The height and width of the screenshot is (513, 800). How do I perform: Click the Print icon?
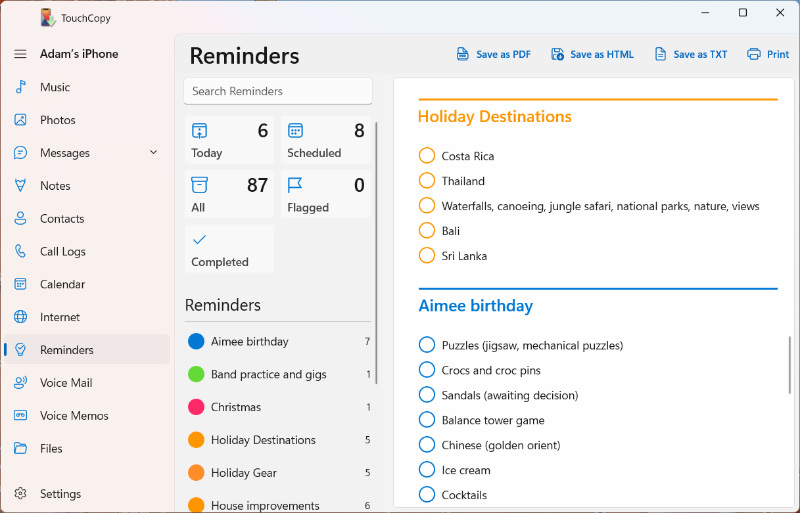754,54
